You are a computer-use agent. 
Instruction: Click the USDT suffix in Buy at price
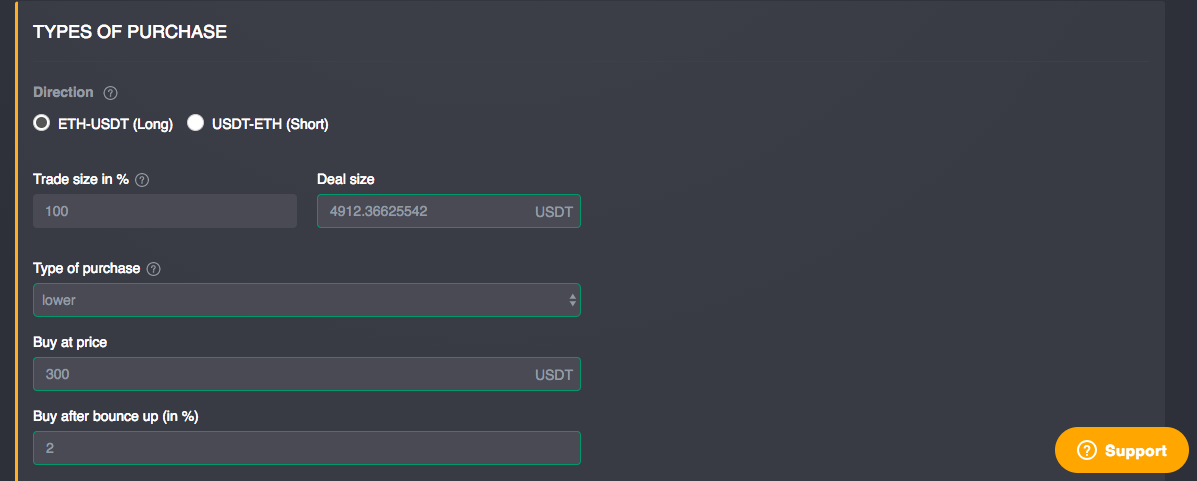(x=553, y=375)
